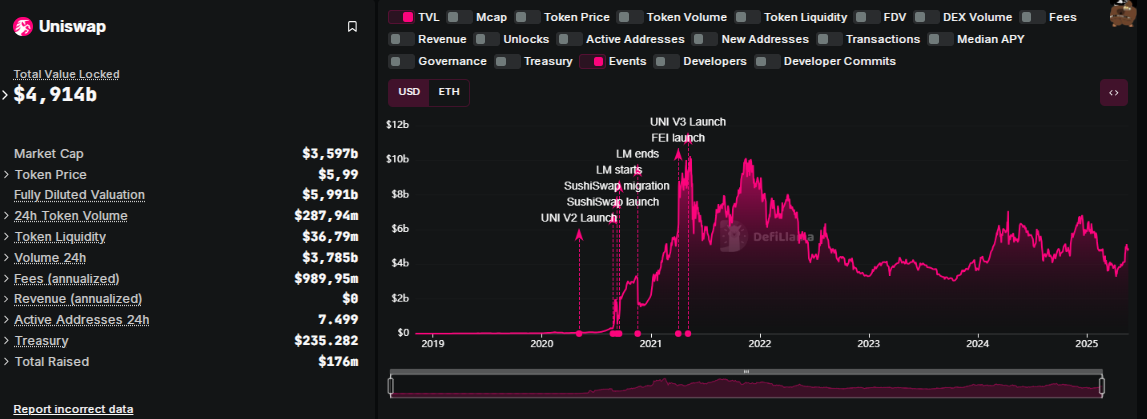This screenshot has width=1147, height=419.
Task: Enable the Governance chart series
Action: 401,61
